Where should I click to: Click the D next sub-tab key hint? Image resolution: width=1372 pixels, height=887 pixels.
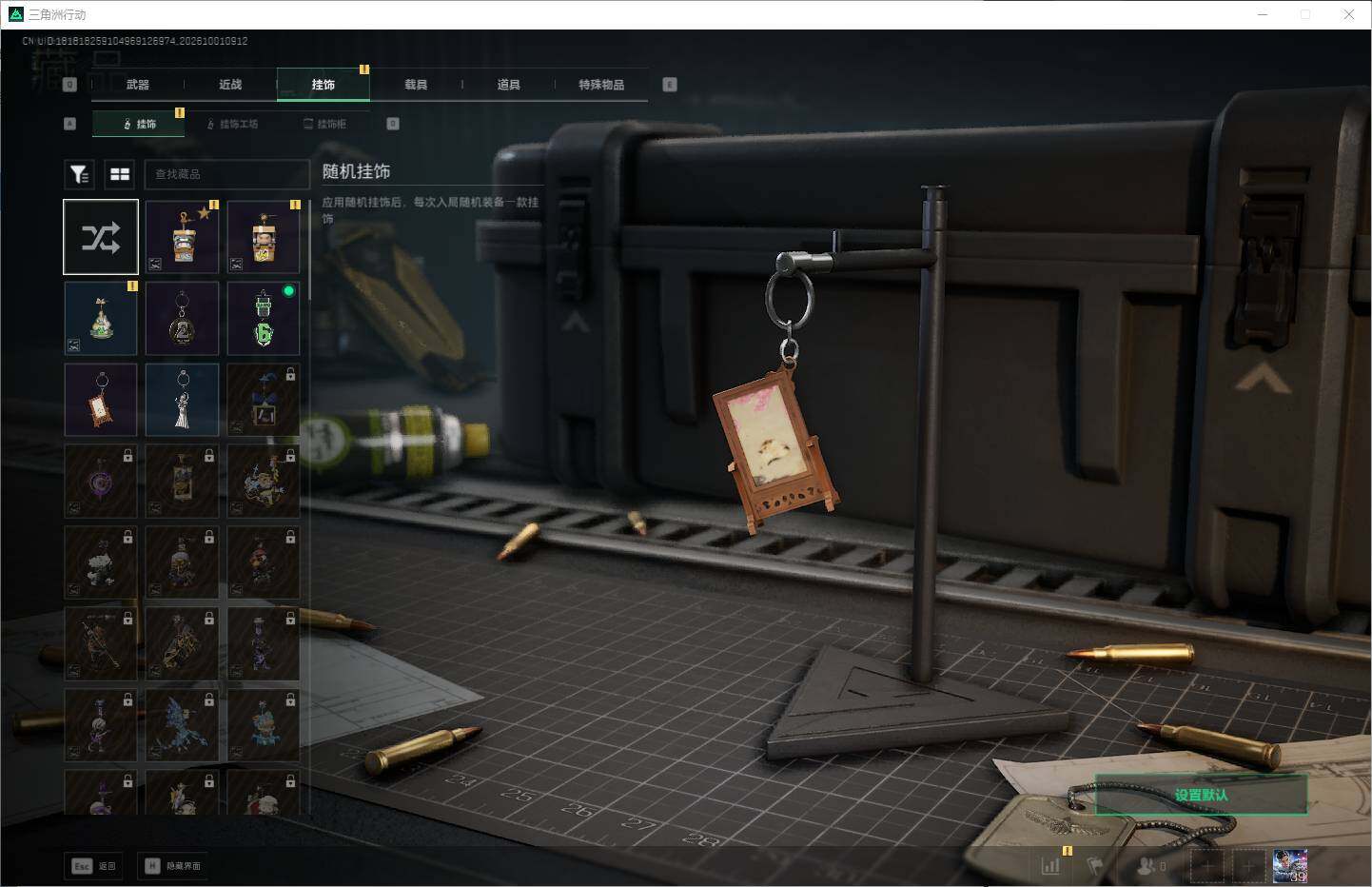click(393, 124)
